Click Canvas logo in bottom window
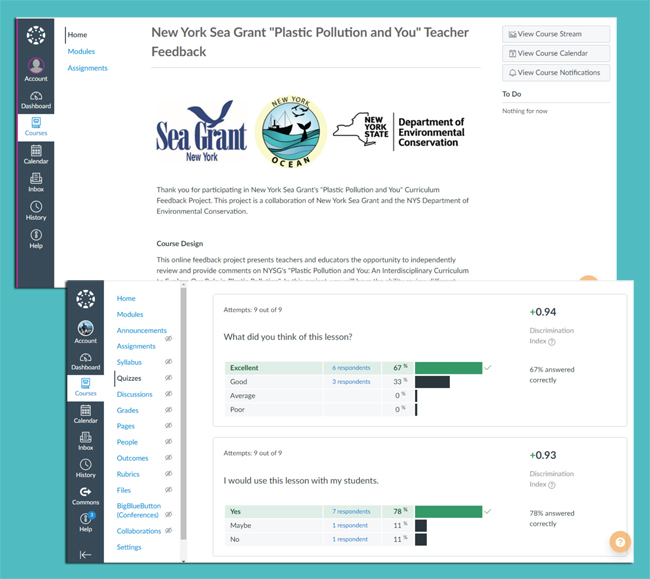 pyautogui.click(x=85, y=299)
